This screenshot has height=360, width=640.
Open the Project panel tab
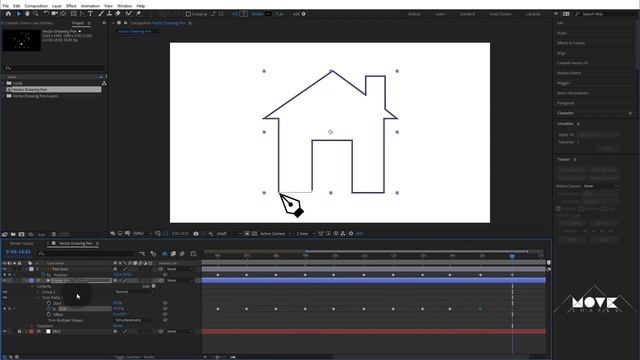(78, 23)
